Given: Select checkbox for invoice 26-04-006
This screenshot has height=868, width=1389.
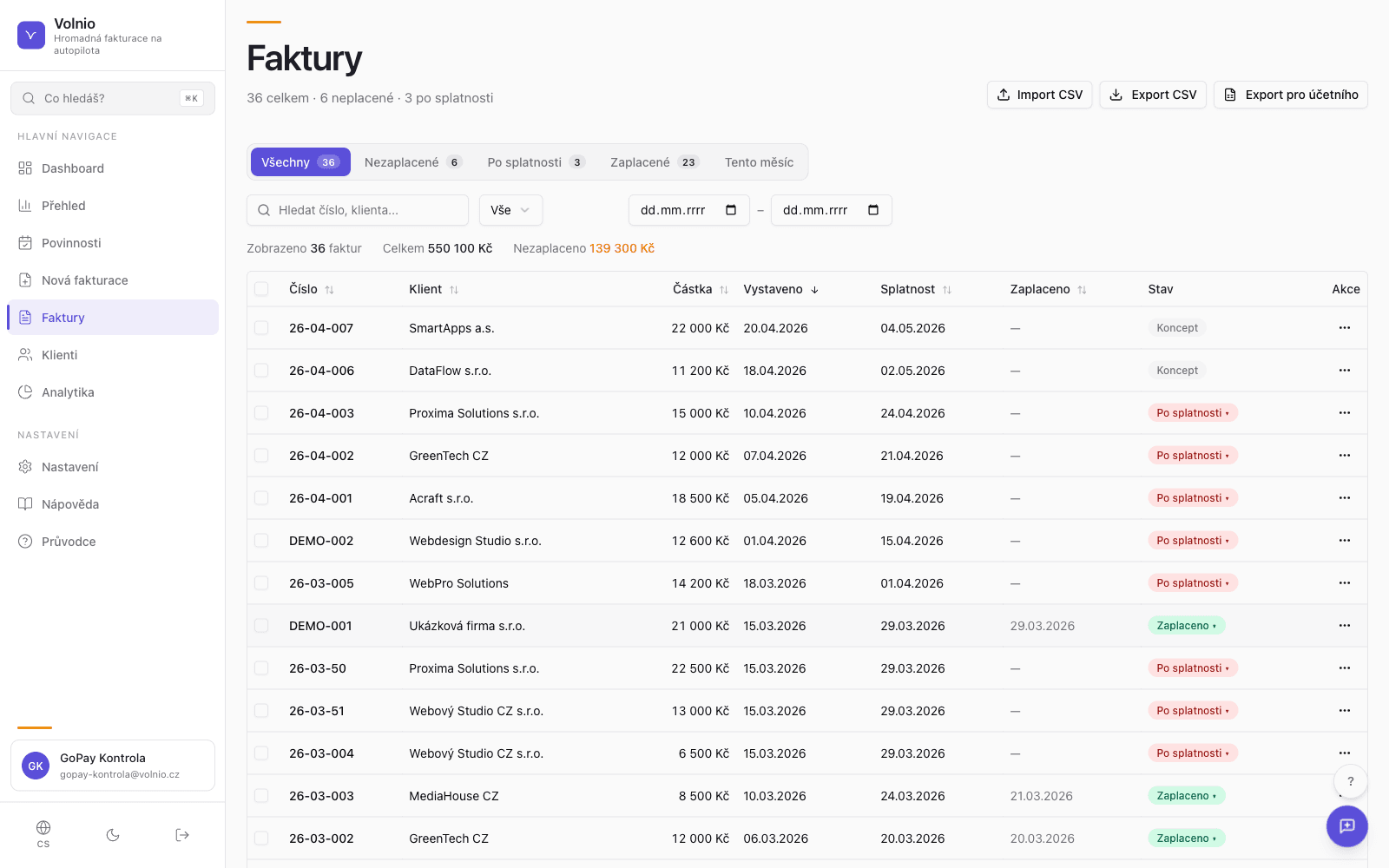Looking at the screenshot, I should pyautogui.click(x=261, y=371).
